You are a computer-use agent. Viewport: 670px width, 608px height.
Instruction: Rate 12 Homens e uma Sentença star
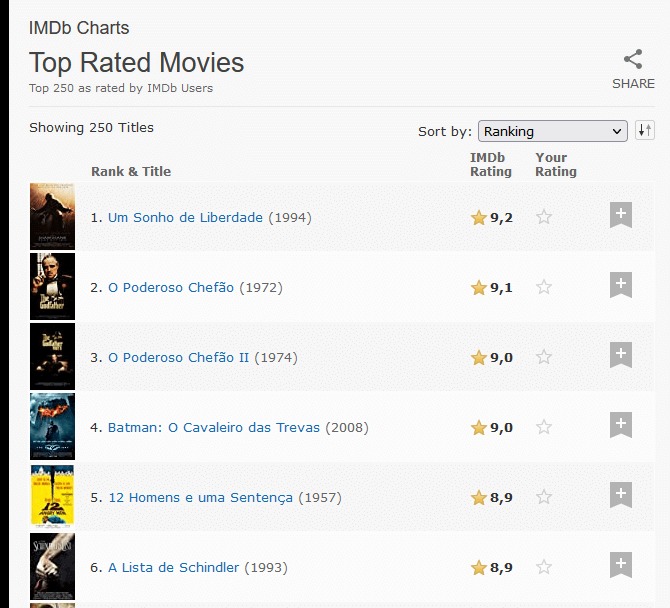(x=544, y=497)
